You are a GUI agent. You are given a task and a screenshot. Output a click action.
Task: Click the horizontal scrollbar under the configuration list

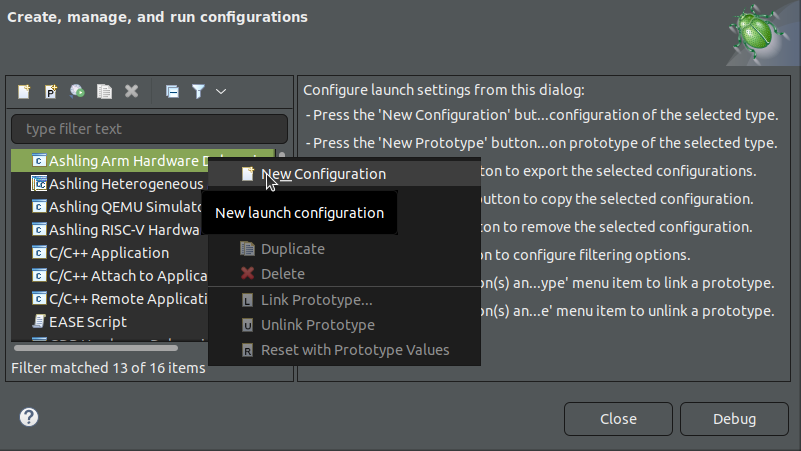coord(96,347)
